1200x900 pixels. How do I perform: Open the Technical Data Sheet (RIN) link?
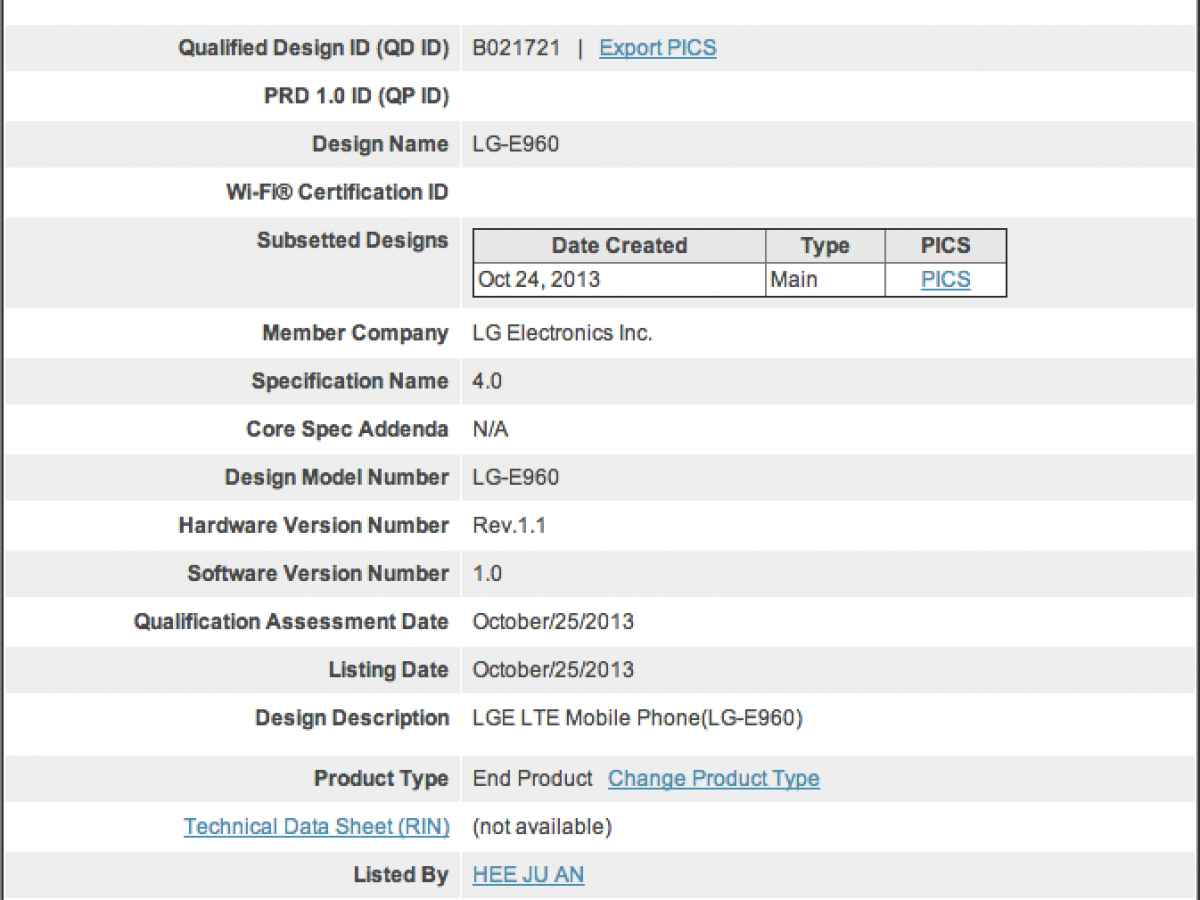[x=316, y=826]
